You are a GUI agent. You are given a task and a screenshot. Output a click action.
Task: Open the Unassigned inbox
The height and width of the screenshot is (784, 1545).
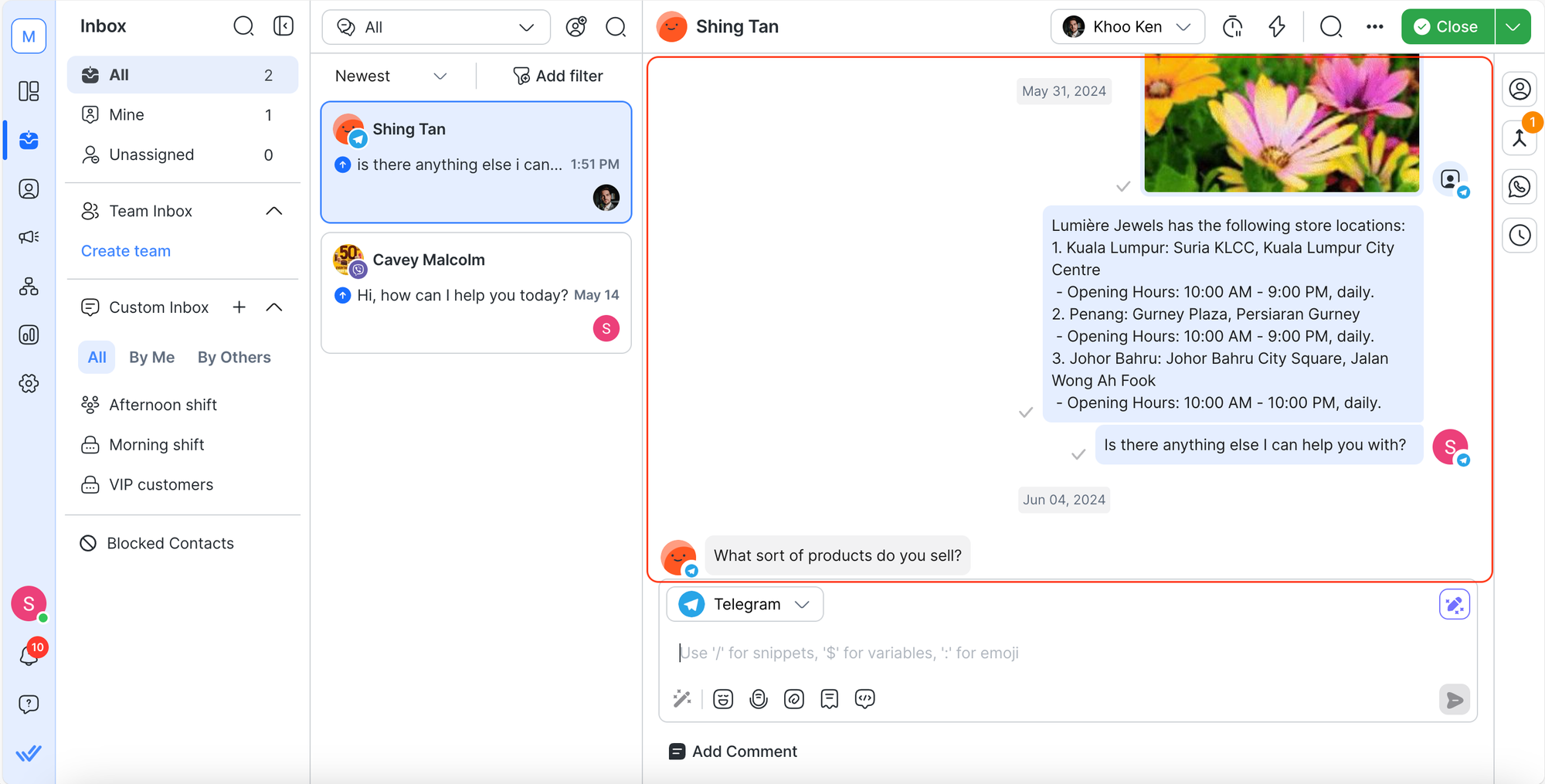151,155
